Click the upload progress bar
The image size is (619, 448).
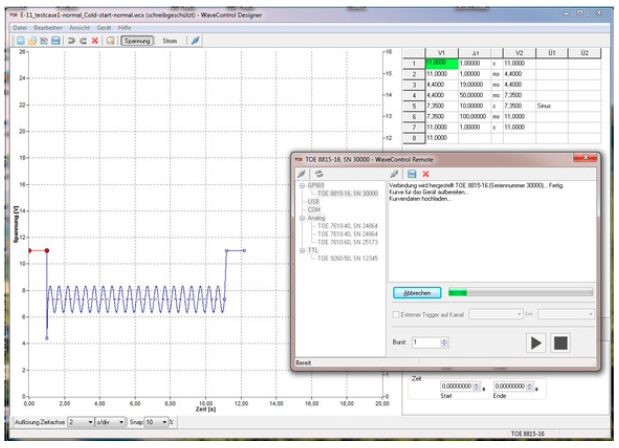tap(520, 292)
